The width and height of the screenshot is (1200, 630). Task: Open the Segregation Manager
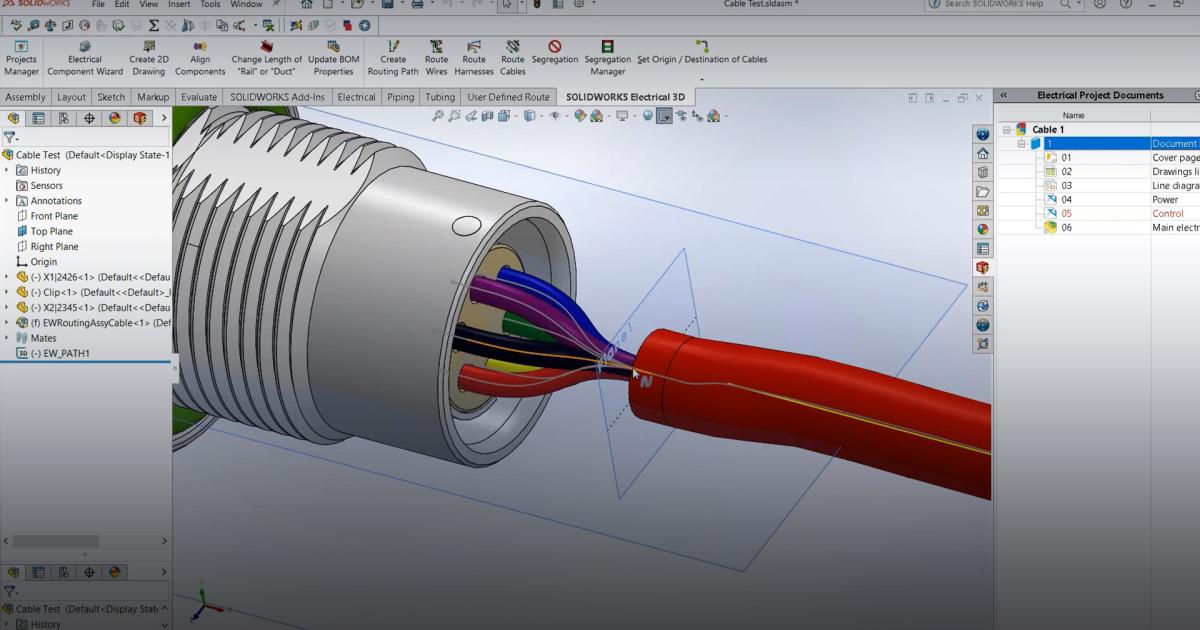coord(608,58)
